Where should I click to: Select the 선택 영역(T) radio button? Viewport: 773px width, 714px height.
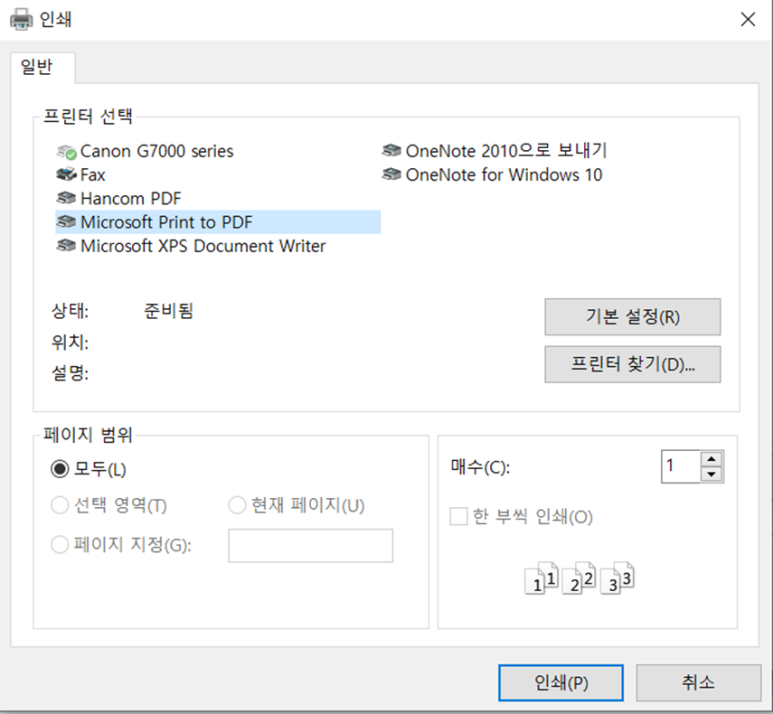pyautogui.click(x=60, y=505)
